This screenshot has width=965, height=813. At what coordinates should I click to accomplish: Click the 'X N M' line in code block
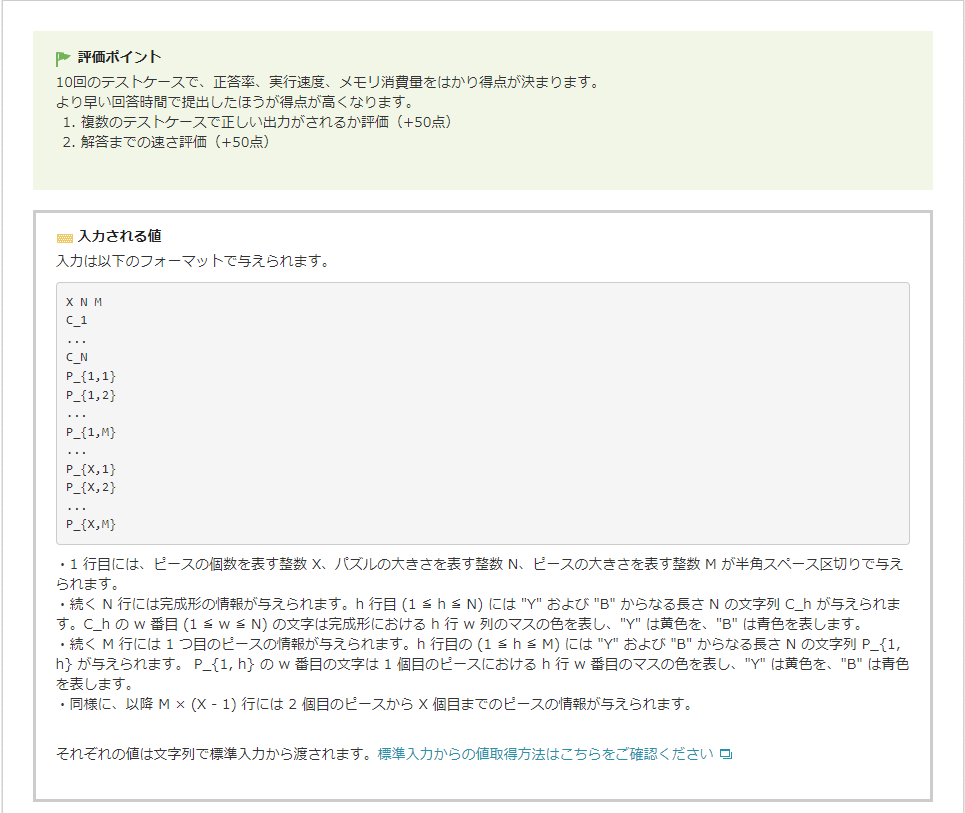84,302
